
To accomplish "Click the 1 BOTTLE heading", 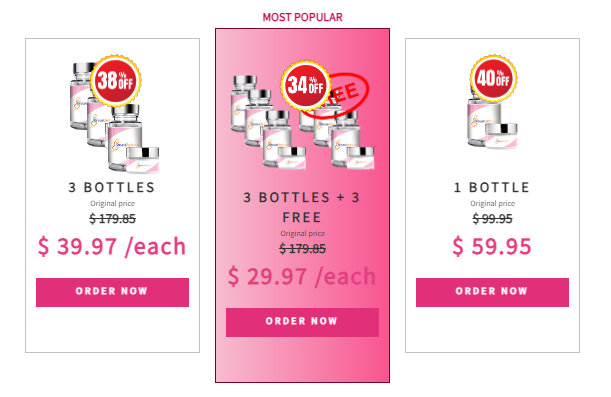I will coord(492,187).
